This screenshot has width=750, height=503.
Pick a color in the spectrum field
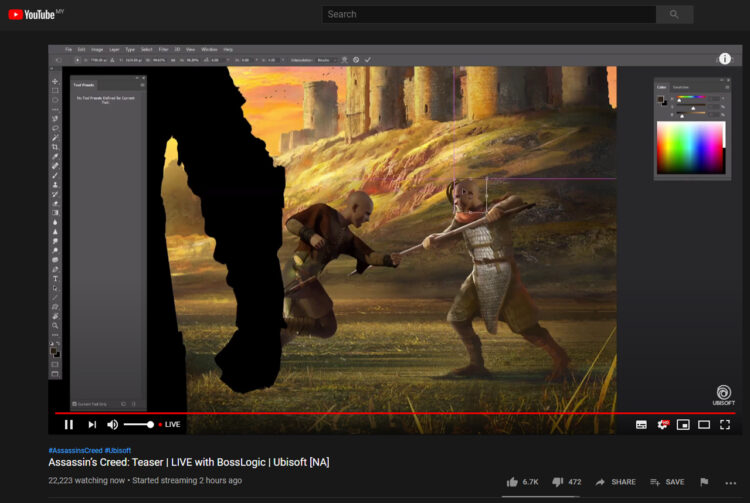pyautogui.click(x=691, y=147)
